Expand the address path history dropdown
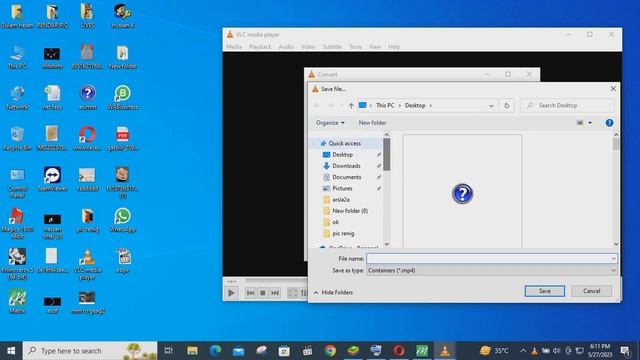The image size is (640, 360). click(x=491, y=106)
